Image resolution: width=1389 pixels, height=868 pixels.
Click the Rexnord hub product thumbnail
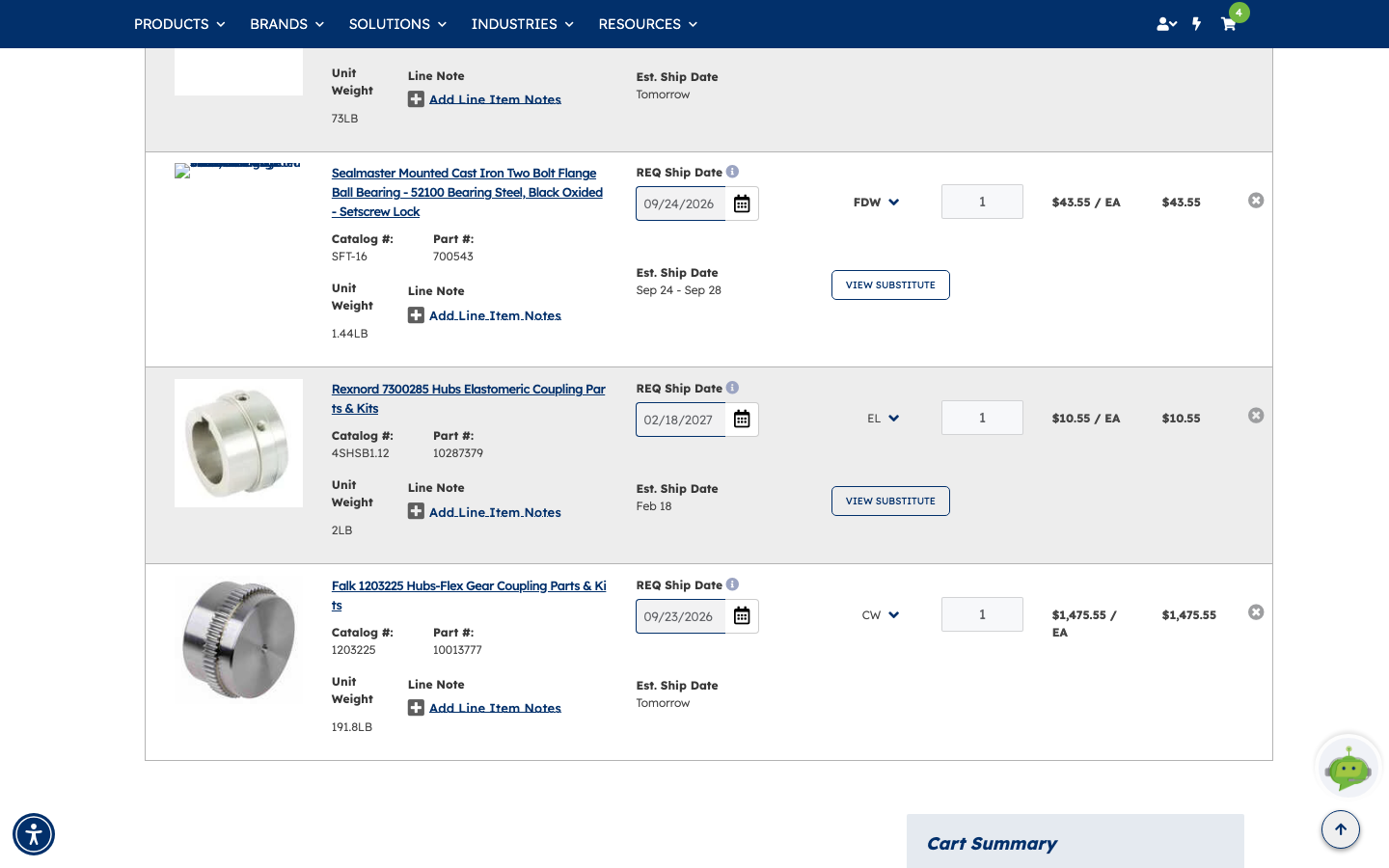tap(238, 444)
